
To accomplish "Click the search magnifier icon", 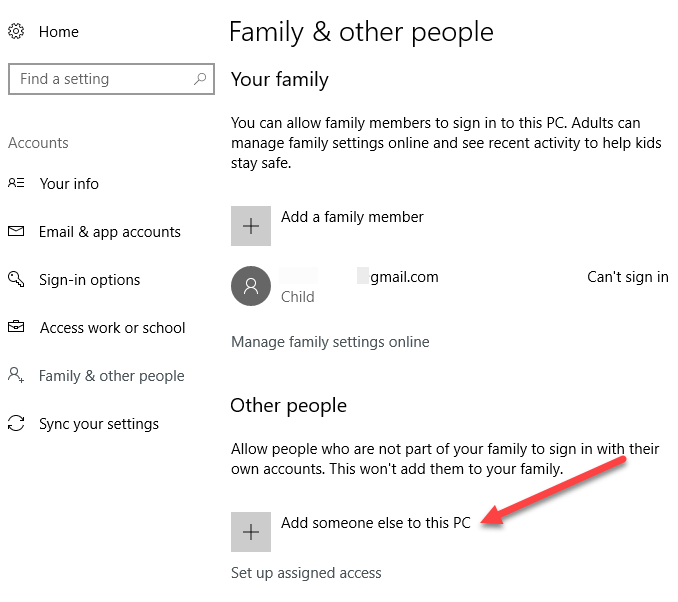I will [x=200, y=79].
